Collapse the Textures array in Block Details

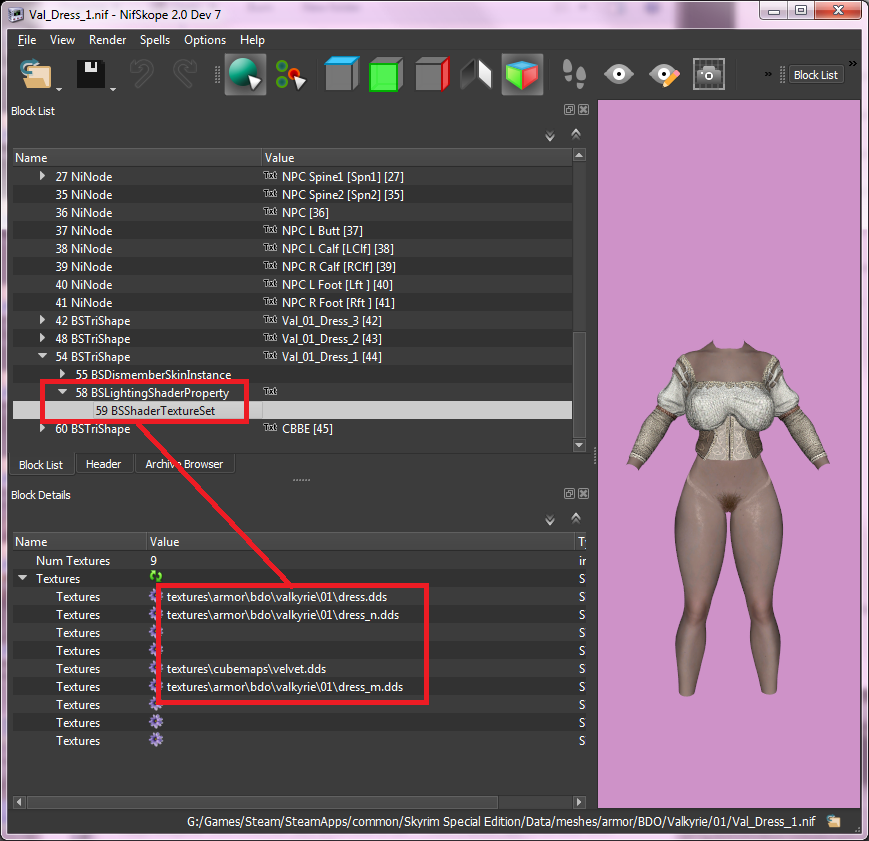tap(23, 578)
